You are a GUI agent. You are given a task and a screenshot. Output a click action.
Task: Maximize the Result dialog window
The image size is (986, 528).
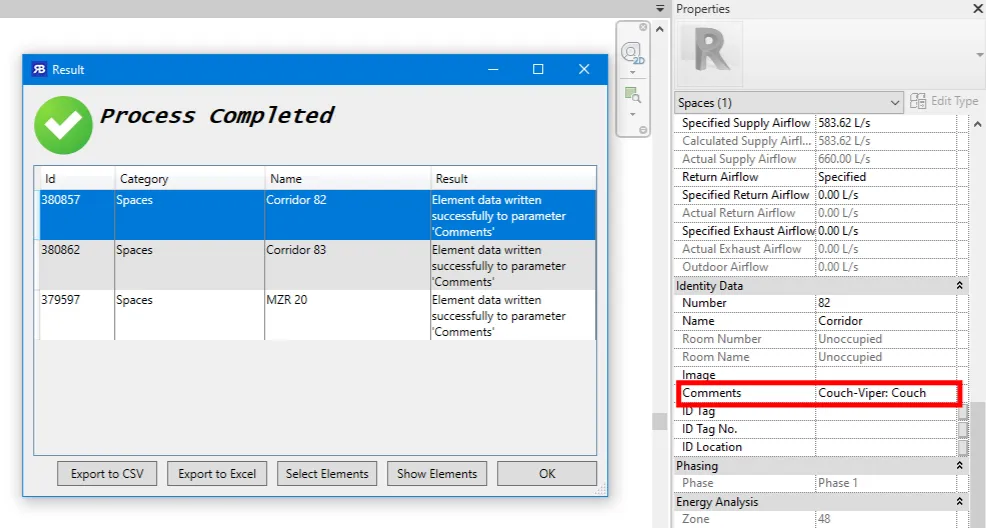(538, 69)
